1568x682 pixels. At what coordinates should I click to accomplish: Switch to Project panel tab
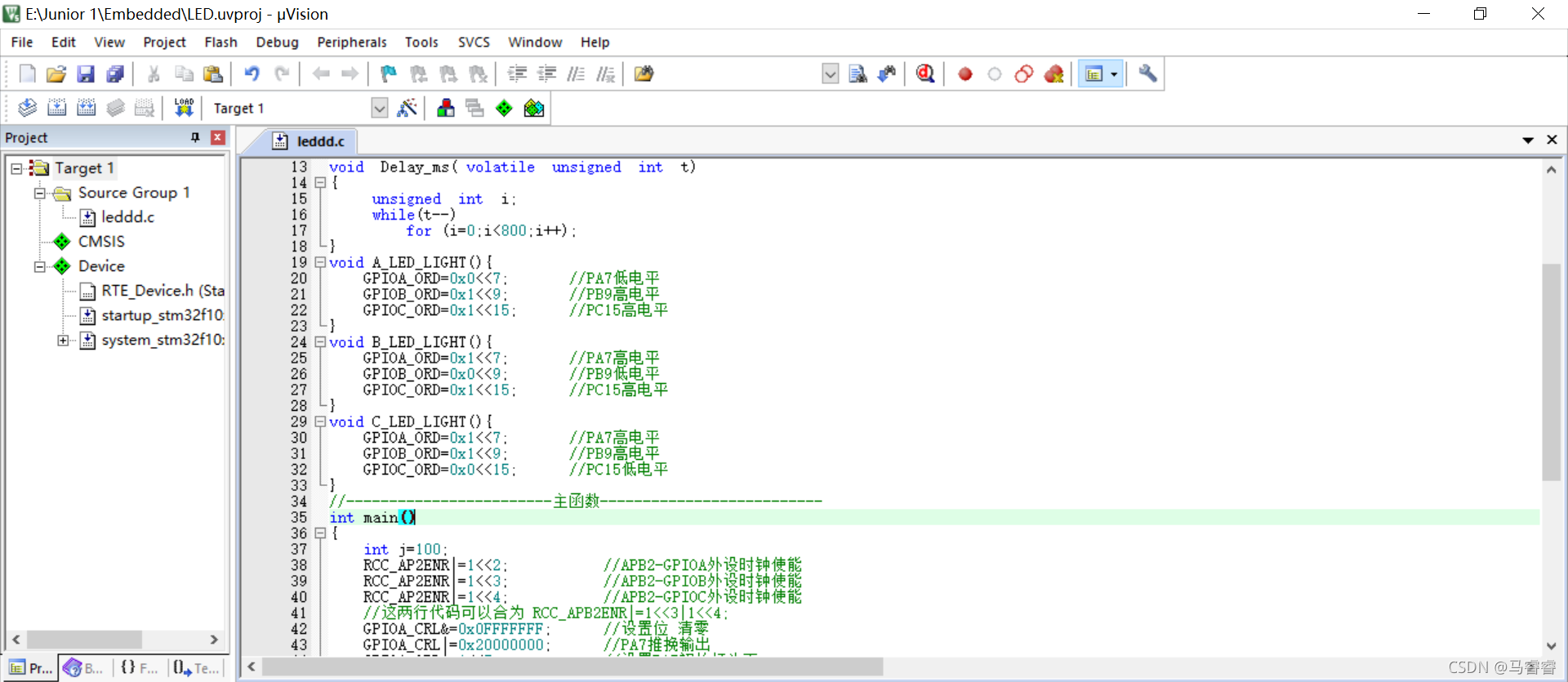[30, 668]
